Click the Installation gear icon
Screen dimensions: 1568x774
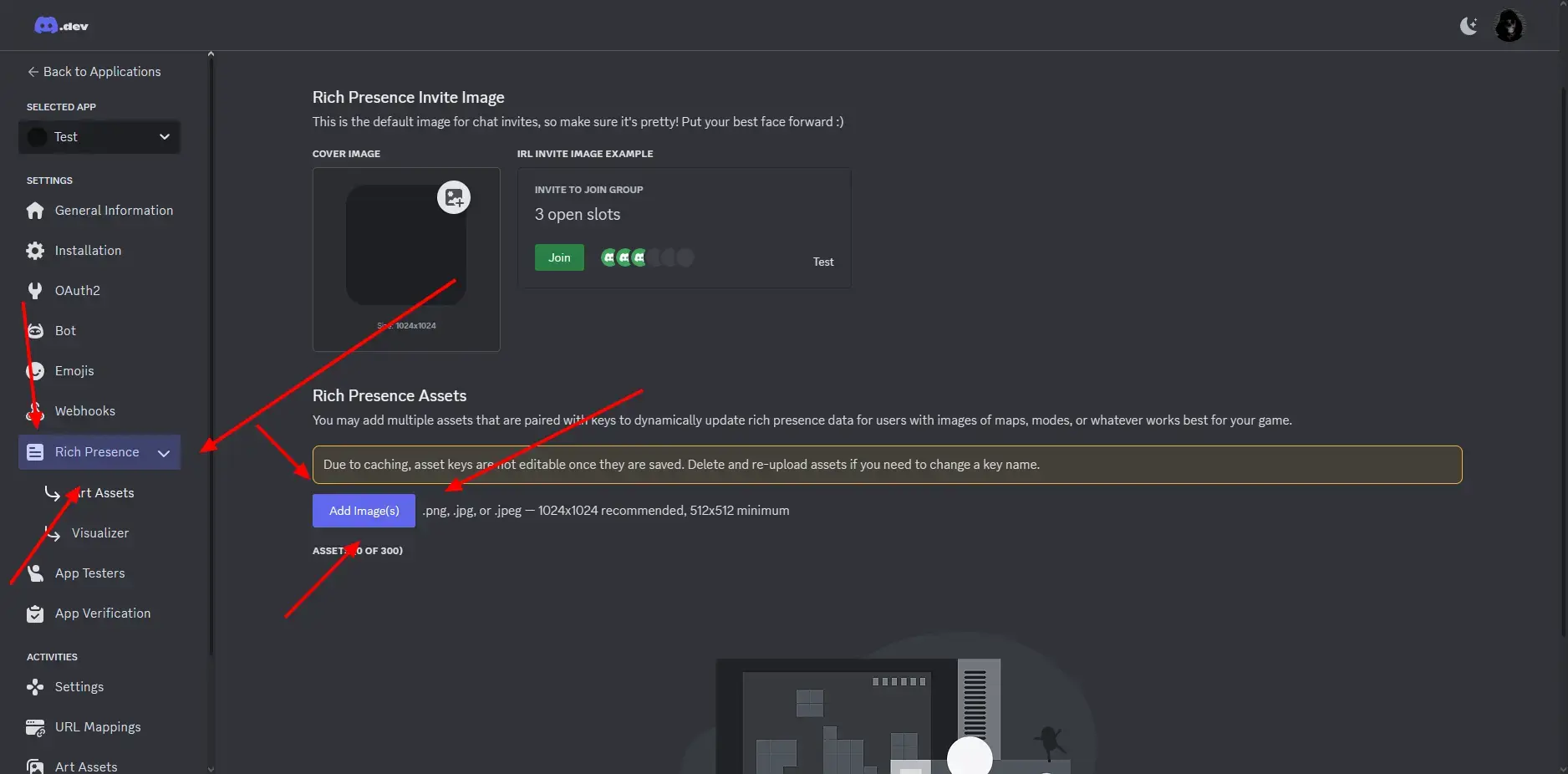(x=35, y=251)
